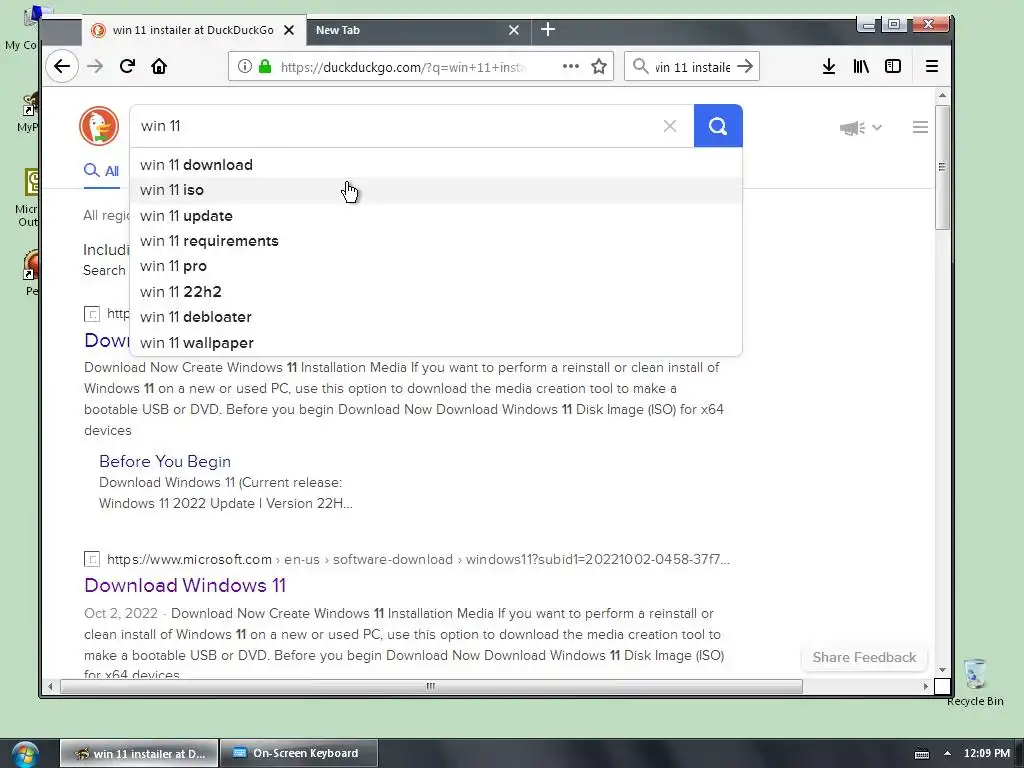The image size is (1024, 768).
Task: Click the scroll right arrow
Action: click(925, 686)
